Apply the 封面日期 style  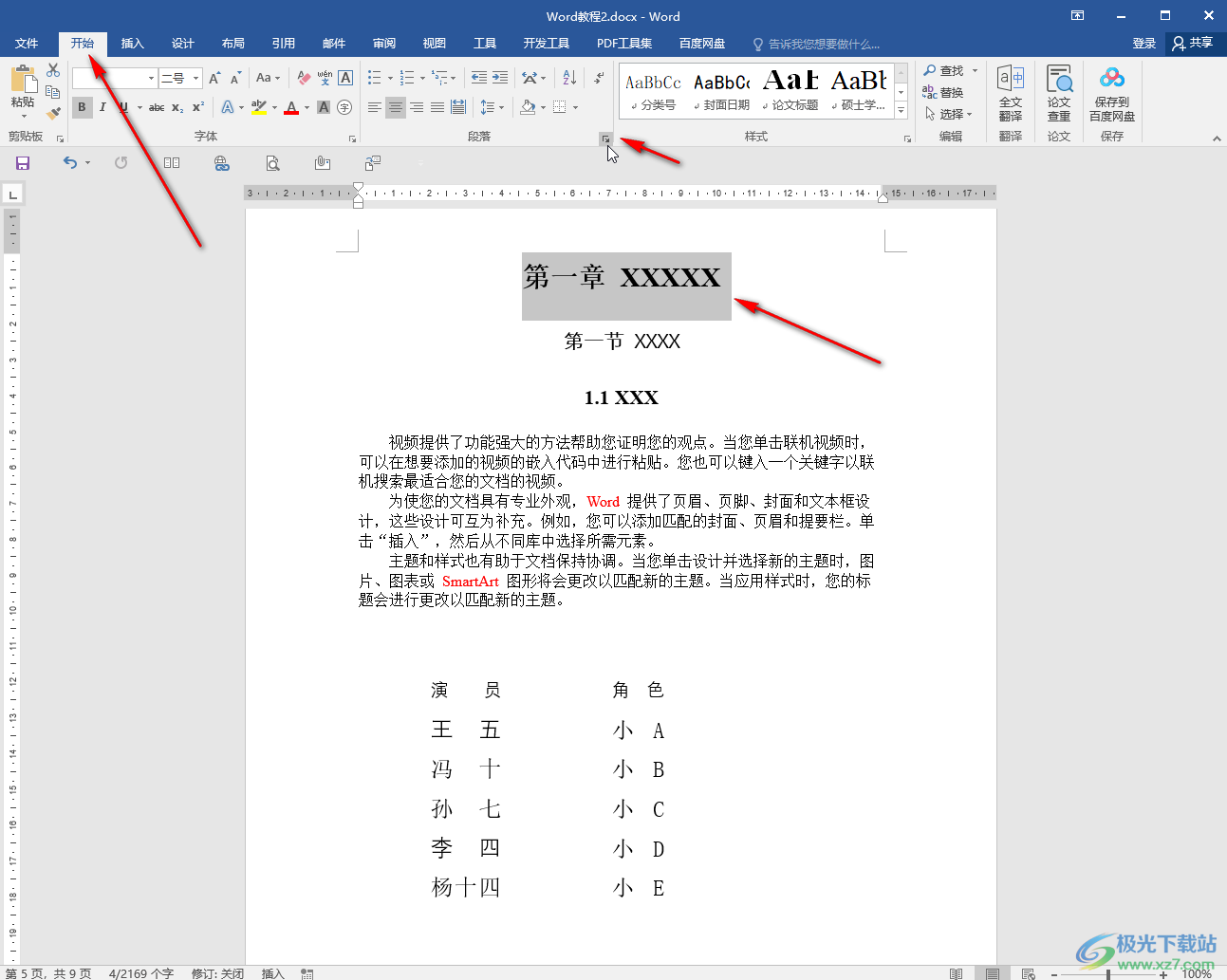coord(722,91)
